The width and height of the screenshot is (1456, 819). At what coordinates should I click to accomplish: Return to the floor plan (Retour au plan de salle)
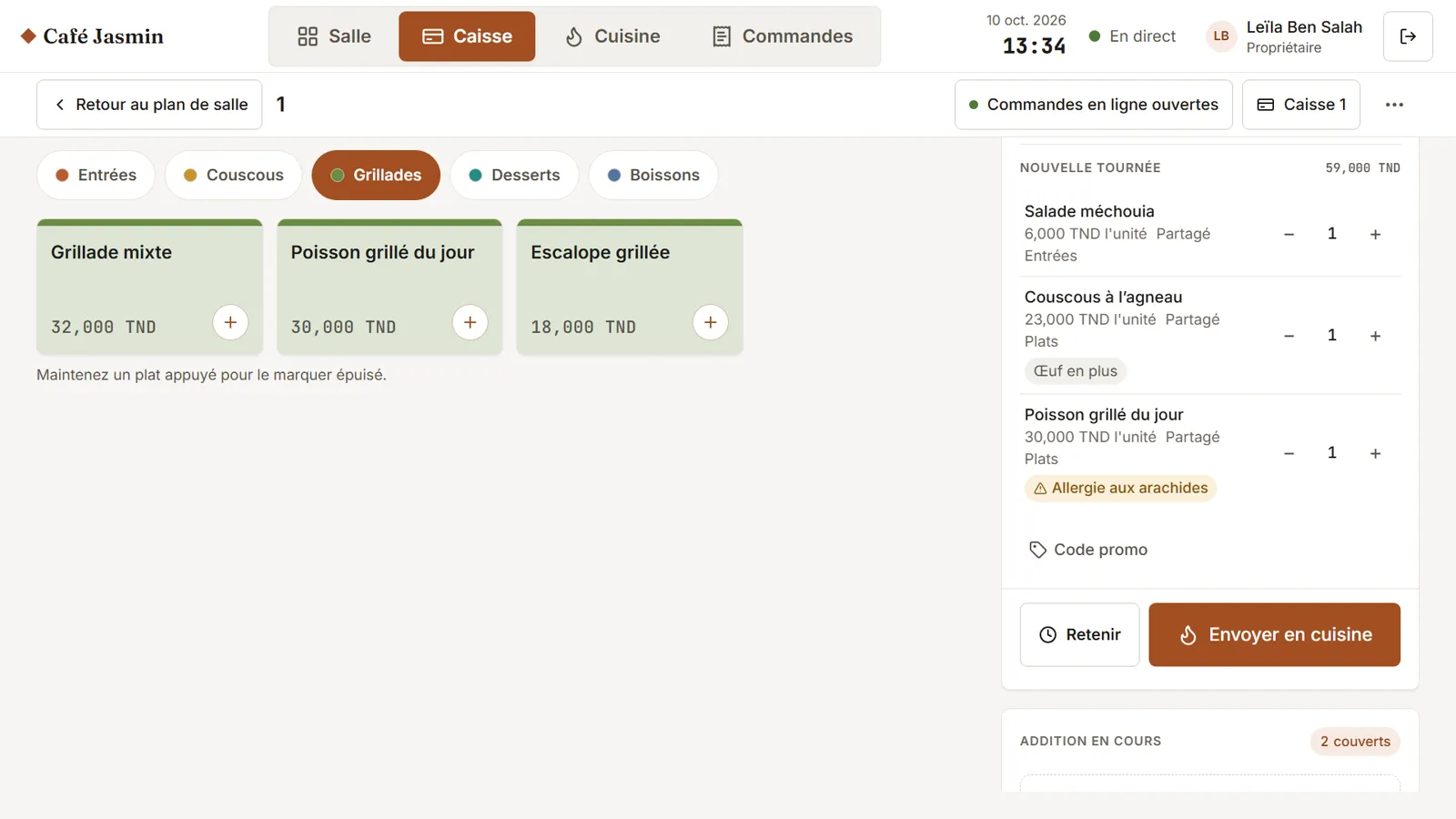pyautogui.click(x=149, y=105)
